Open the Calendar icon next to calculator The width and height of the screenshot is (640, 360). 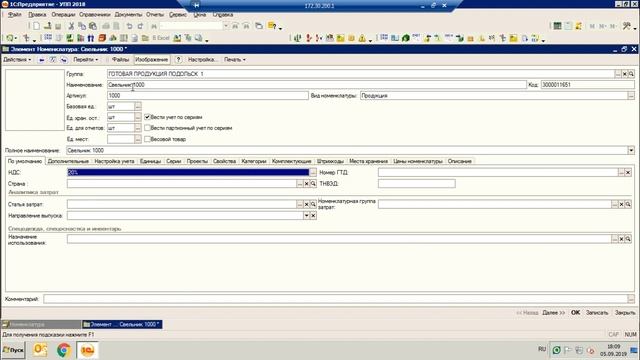(x=568, y=26)
